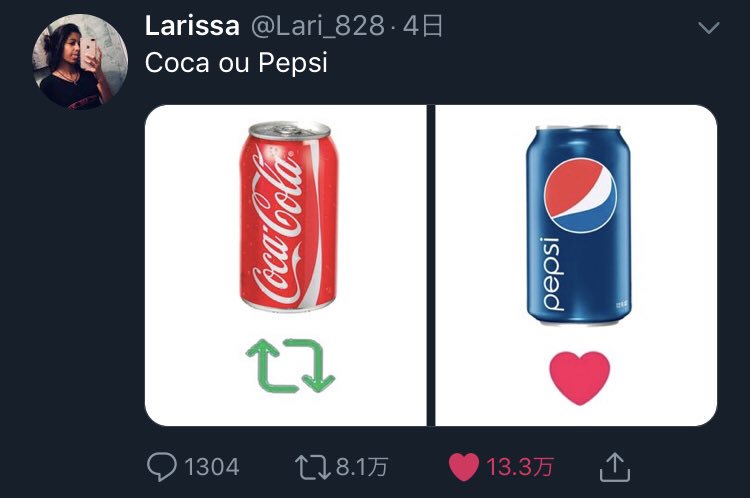This screenshot has width=750, height=498.
Task: Click the green retweet emoji under Coca-Cola
Action: coord(290,366)
